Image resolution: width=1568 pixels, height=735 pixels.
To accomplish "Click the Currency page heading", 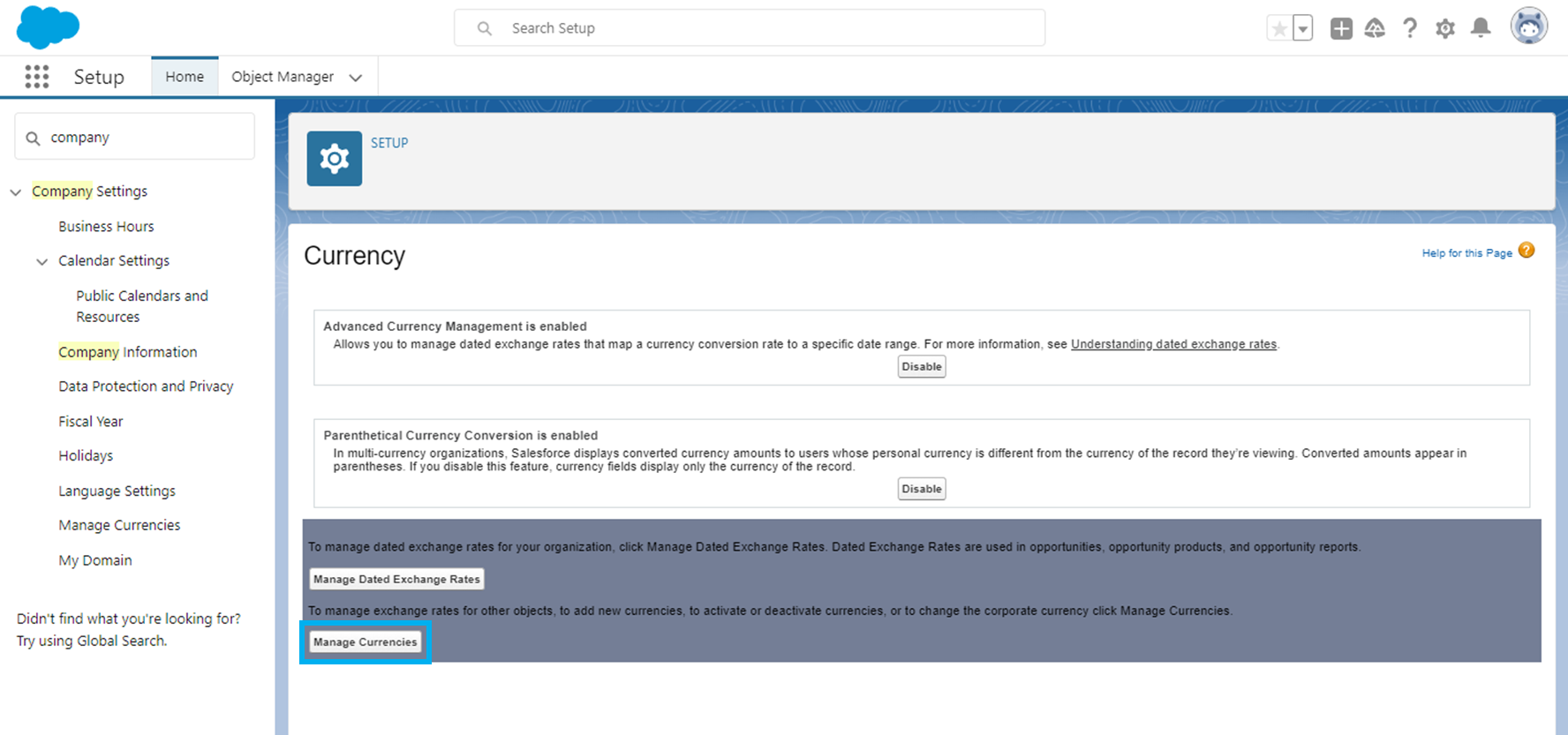I will (x=355, y=256).
